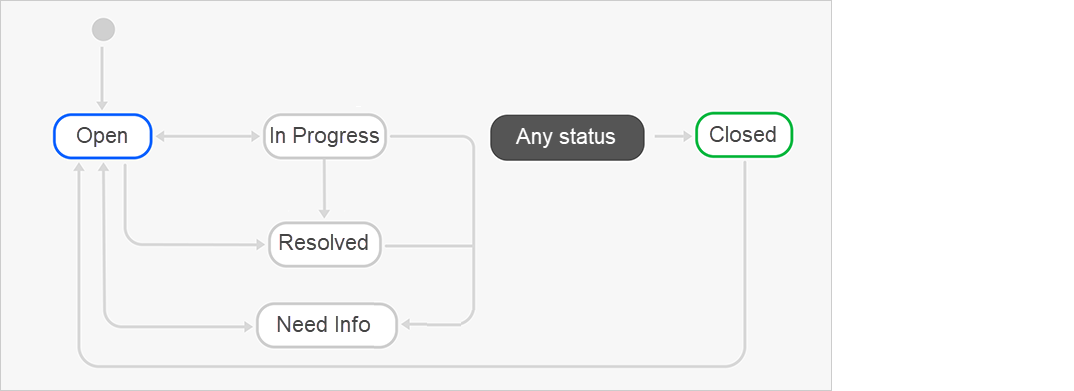This screenshot has height=391, width=1074.
Task: Click the dark Any status node
Action: coord(567,137)
